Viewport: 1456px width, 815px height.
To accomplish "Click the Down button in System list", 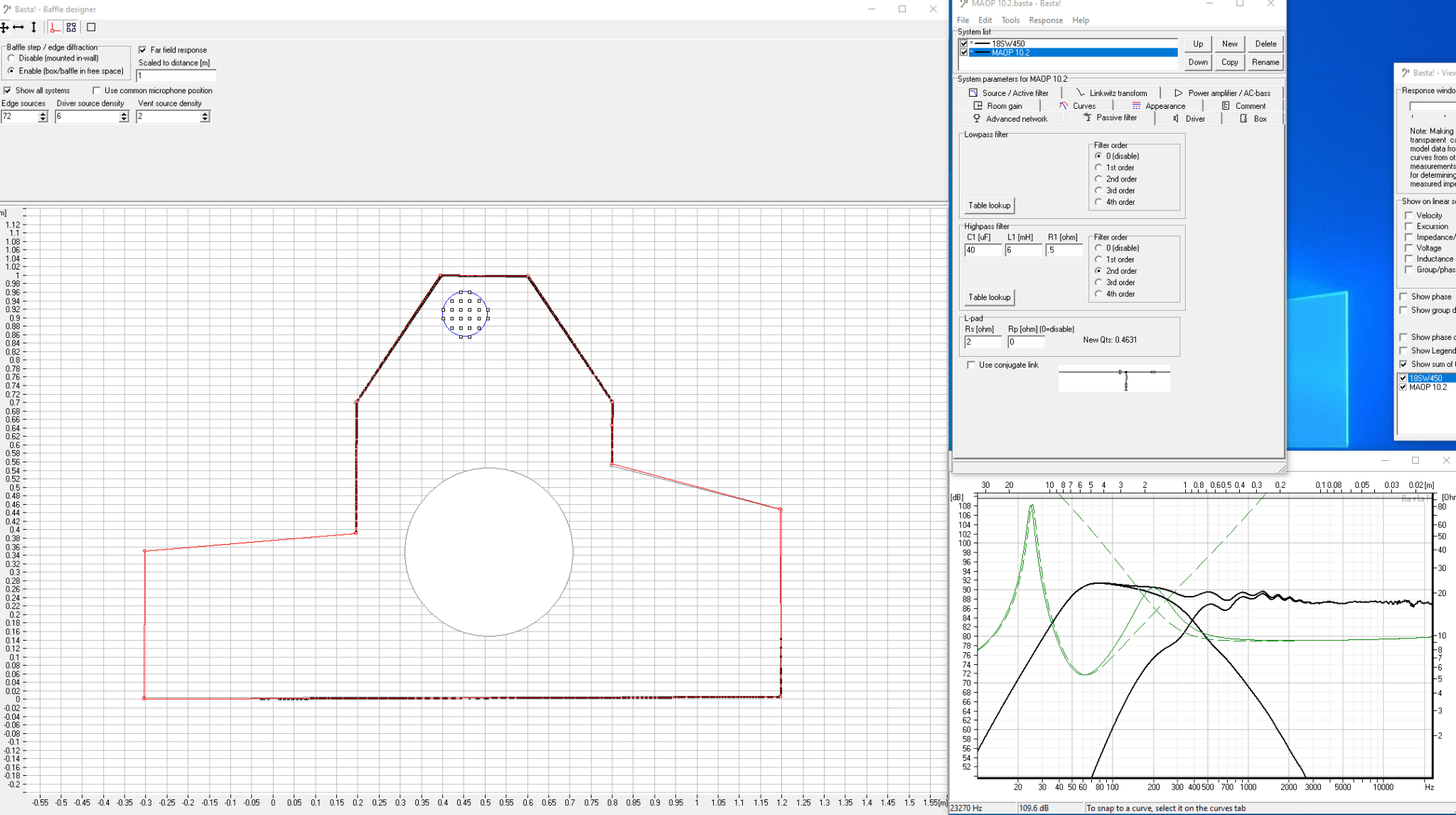I will [1198, 62].
